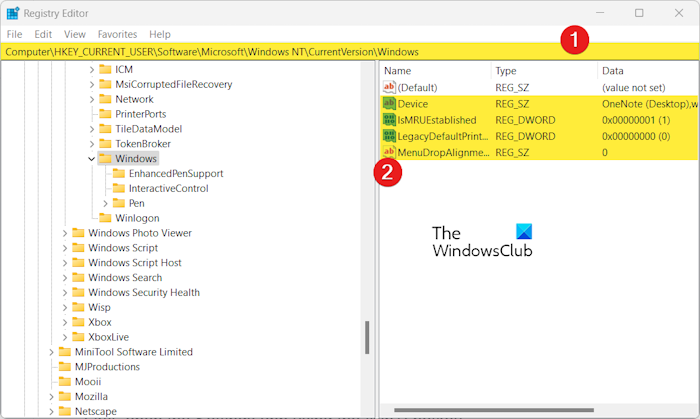Select the IsMRUEstablished DWORD value icon
Screen dimensions: 700x419
[389, 120]
